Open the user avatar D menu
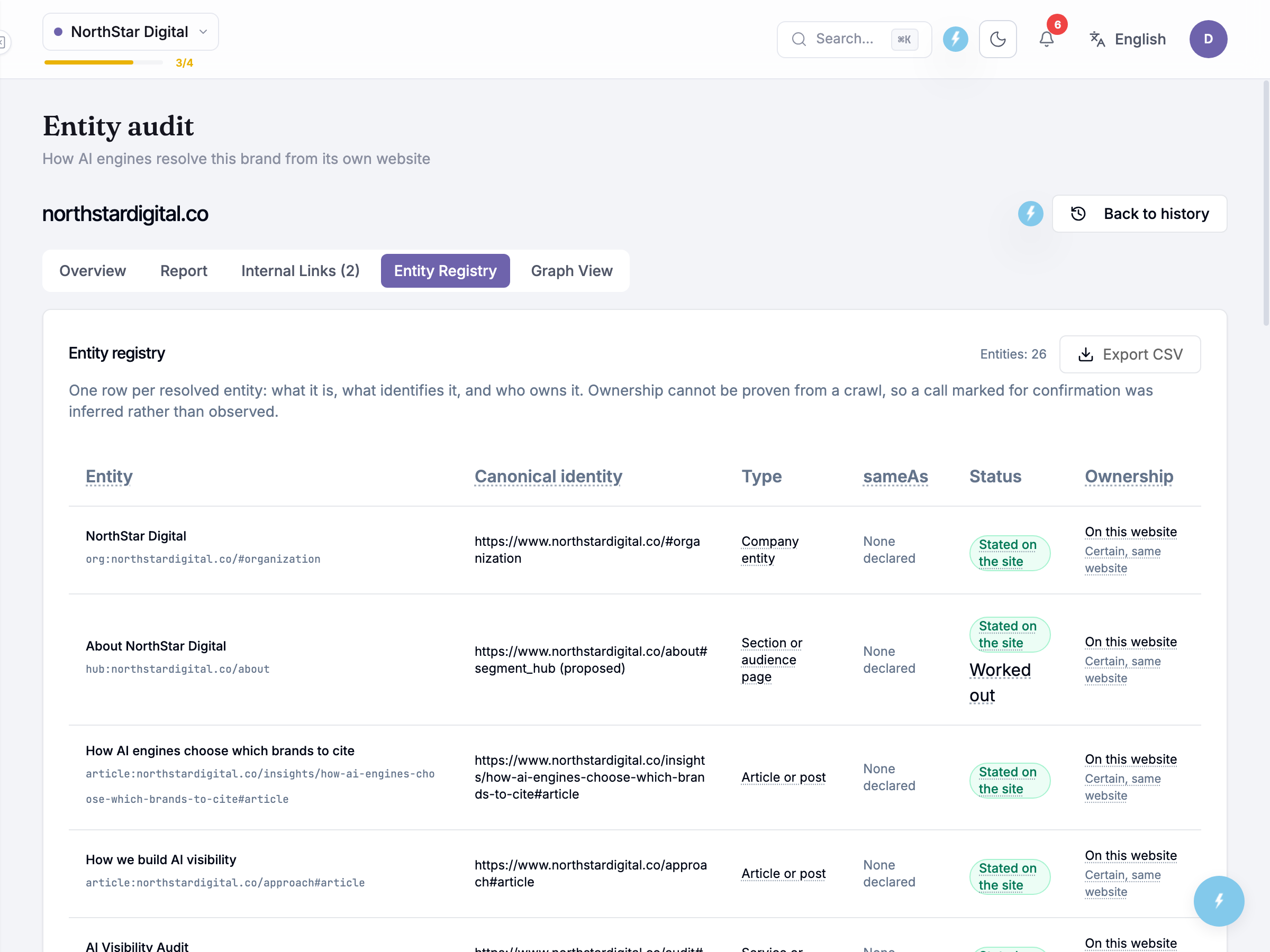 (1208, 39)
